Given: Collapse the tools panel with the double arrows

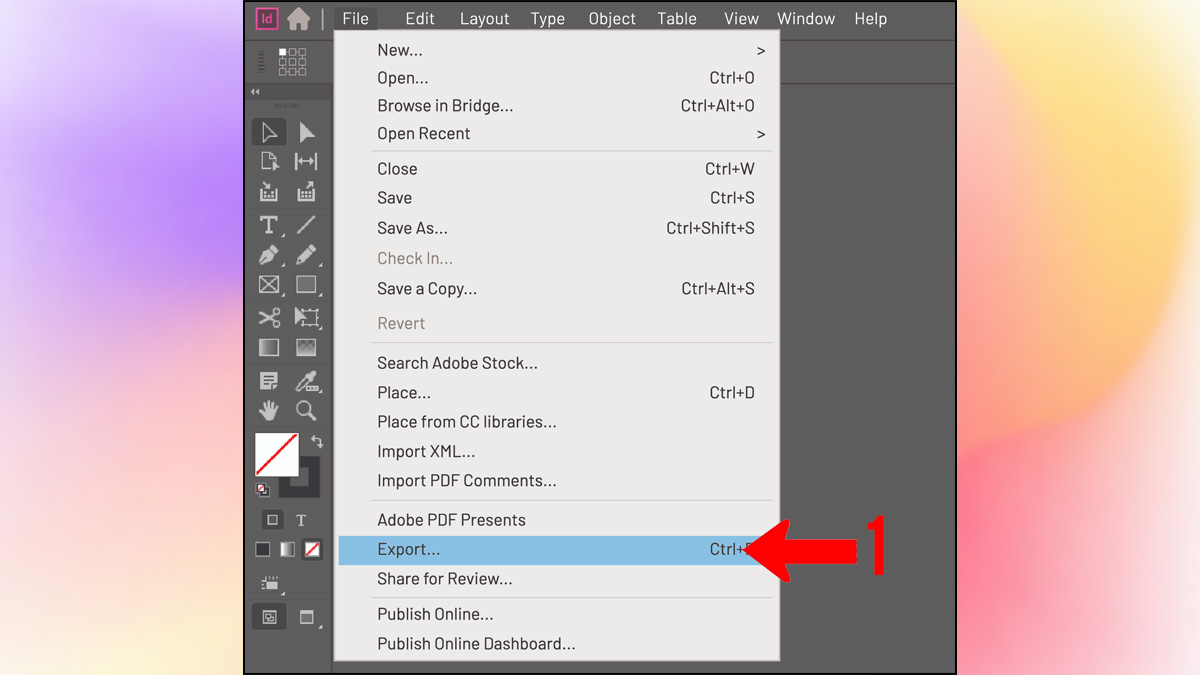Looking at the screenshot, I should click(253, 90).
